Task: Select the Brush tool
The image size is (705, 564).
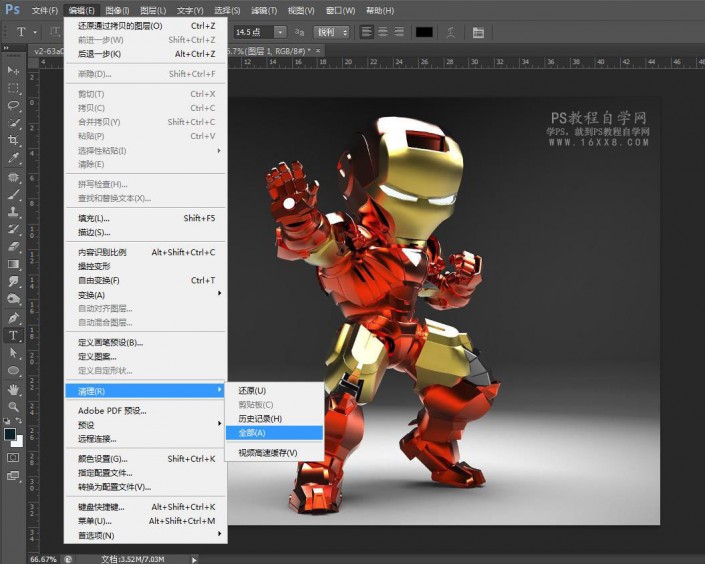Action: click(x=14, y=194)
